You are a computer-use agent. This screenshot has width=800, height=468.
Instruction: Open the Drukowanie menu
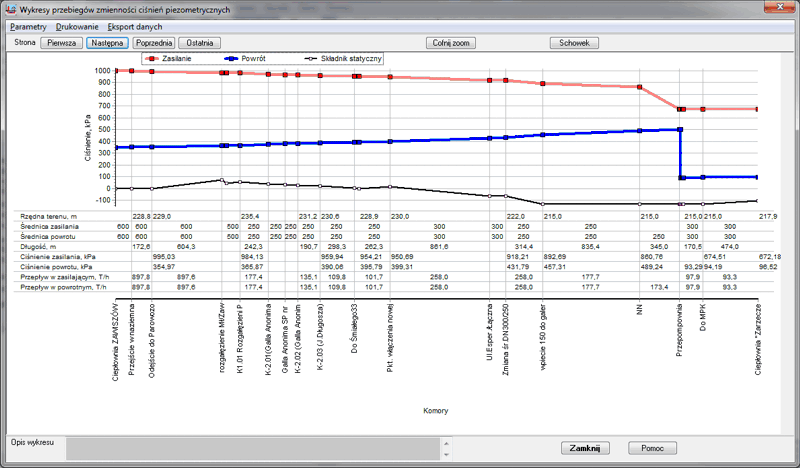77,27
